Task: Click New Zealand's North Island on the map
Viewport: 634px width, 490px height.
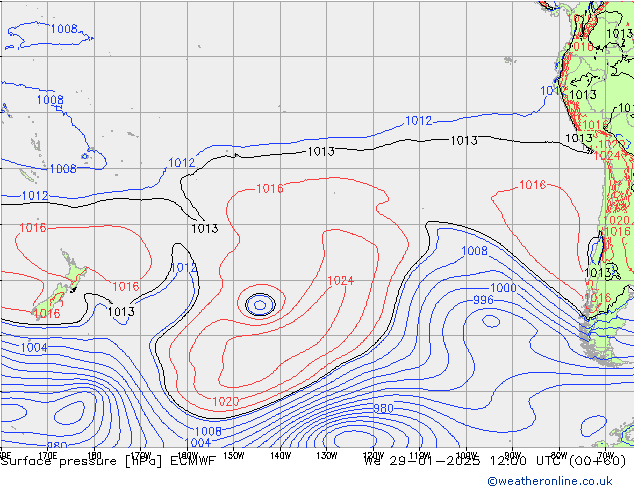Action: [x=74, y=270]
